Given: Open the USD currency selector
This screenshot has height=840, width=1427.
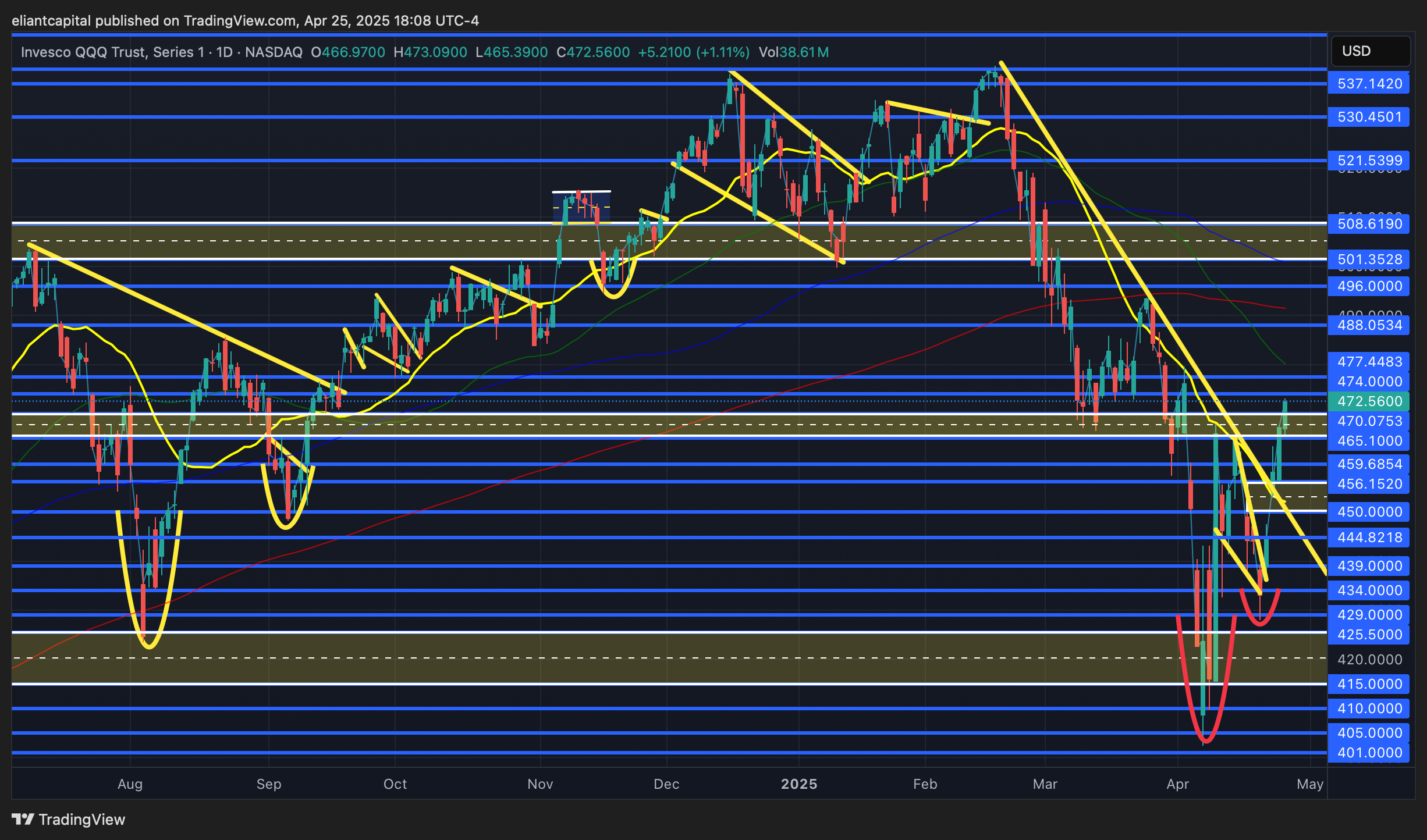Looking at the screenshot, I should 1371,51.
